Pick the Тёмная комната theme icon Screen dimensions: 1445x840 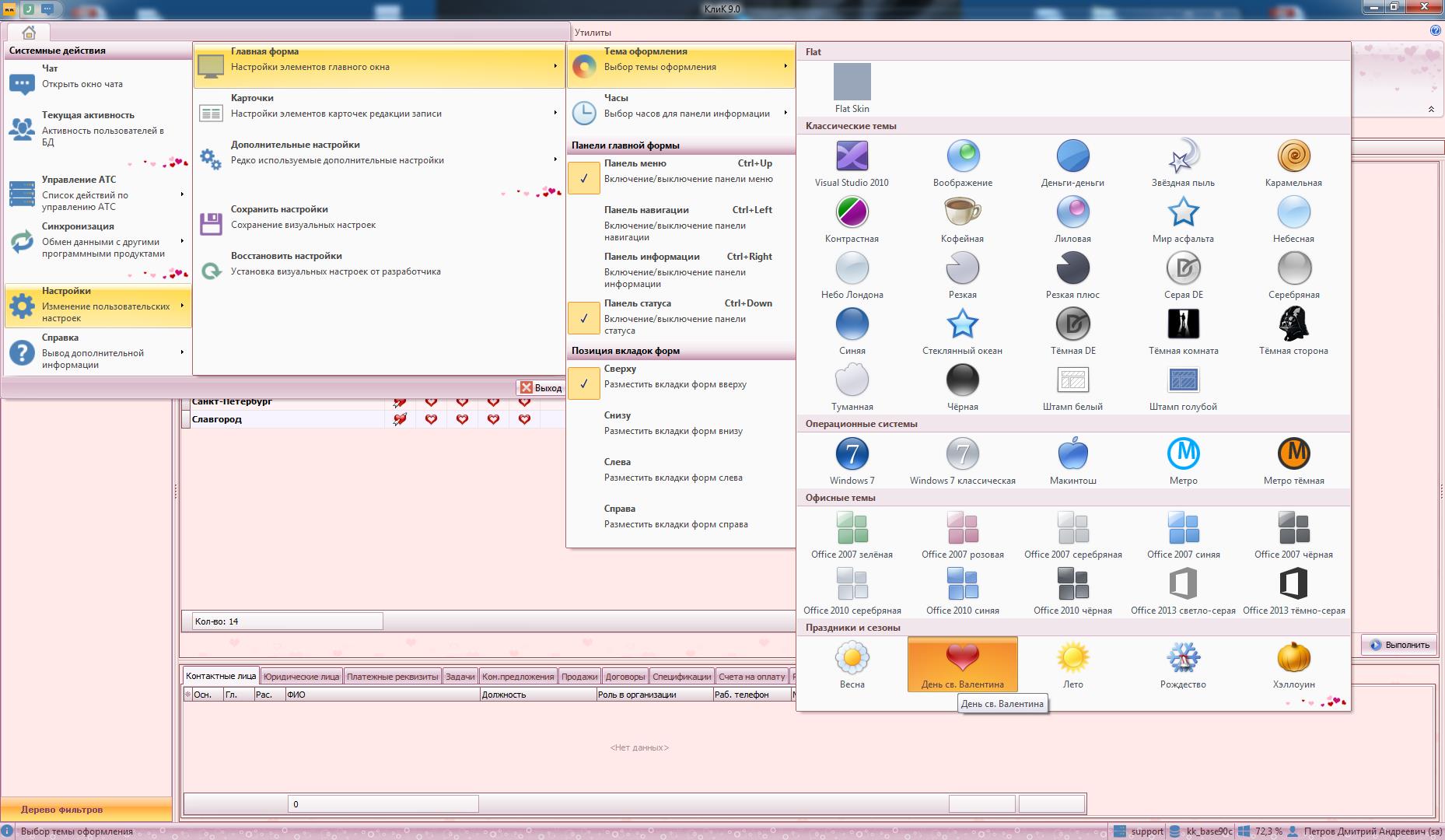[x=1183, y=324]
